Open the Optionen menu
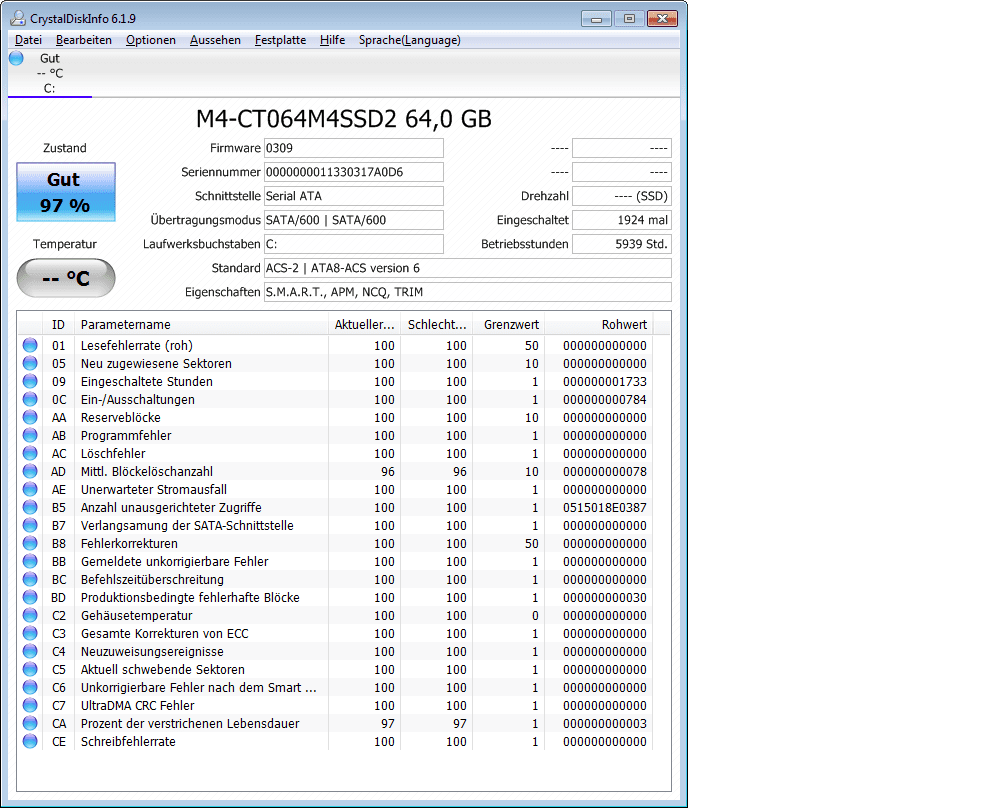The height and width of the screenshot is (808, 1008). tap(150, 40)
